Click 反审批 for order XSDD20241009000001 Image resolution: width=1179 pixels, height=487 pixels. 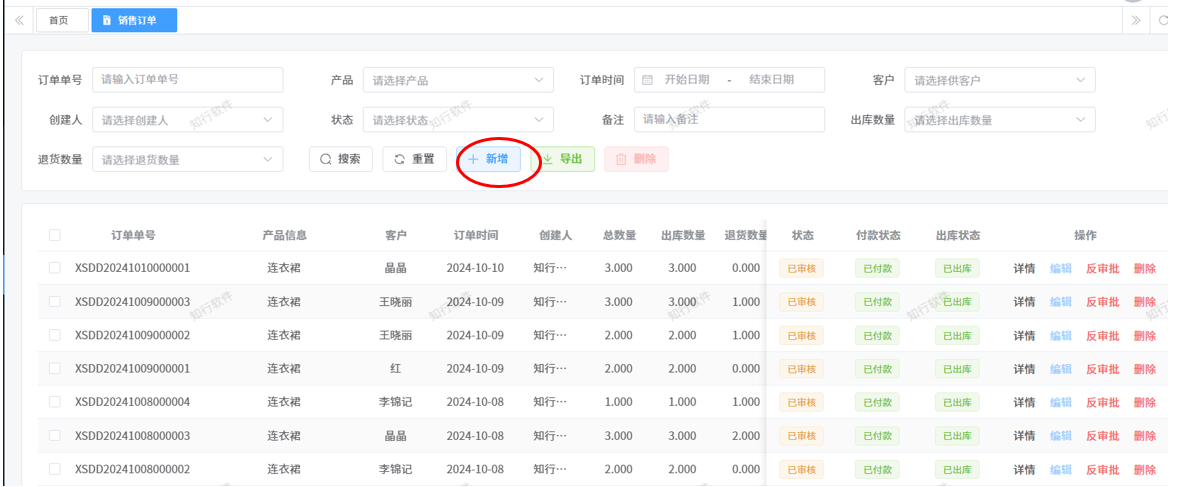click(x=1103, y=369)
